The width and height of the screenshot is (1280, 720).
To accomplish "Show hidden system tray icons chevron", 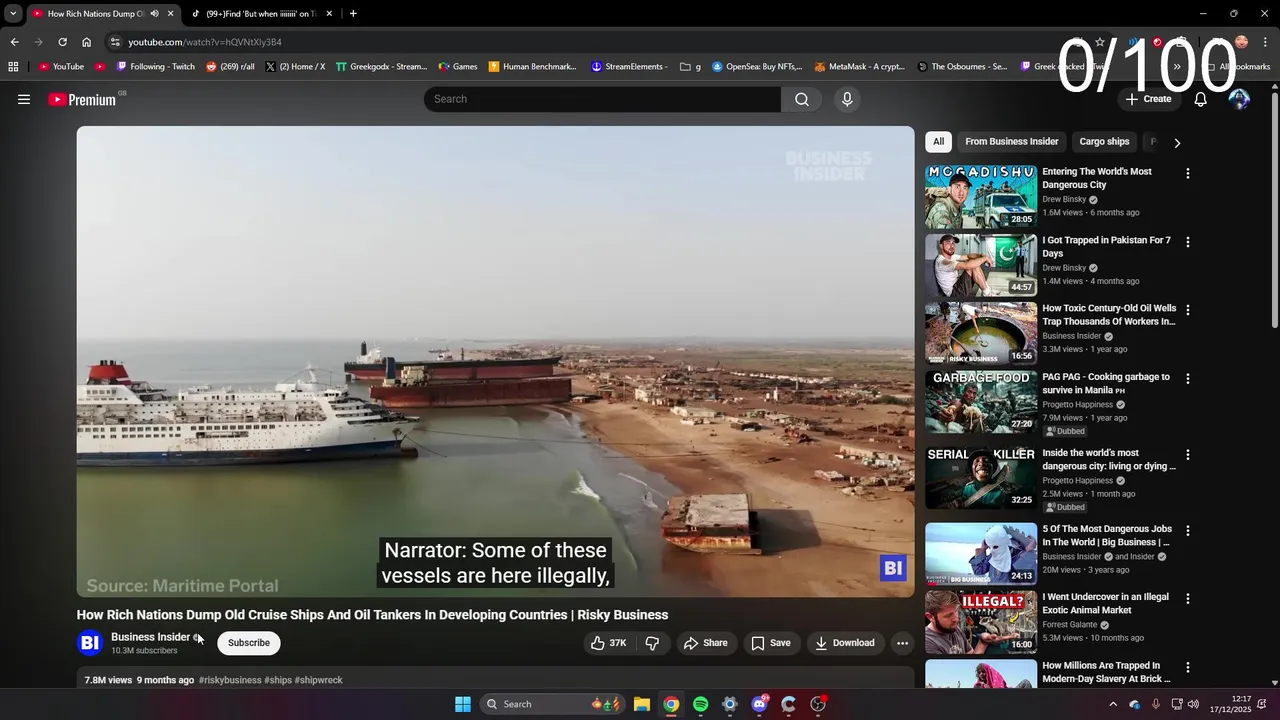I will click(1113, 704).
